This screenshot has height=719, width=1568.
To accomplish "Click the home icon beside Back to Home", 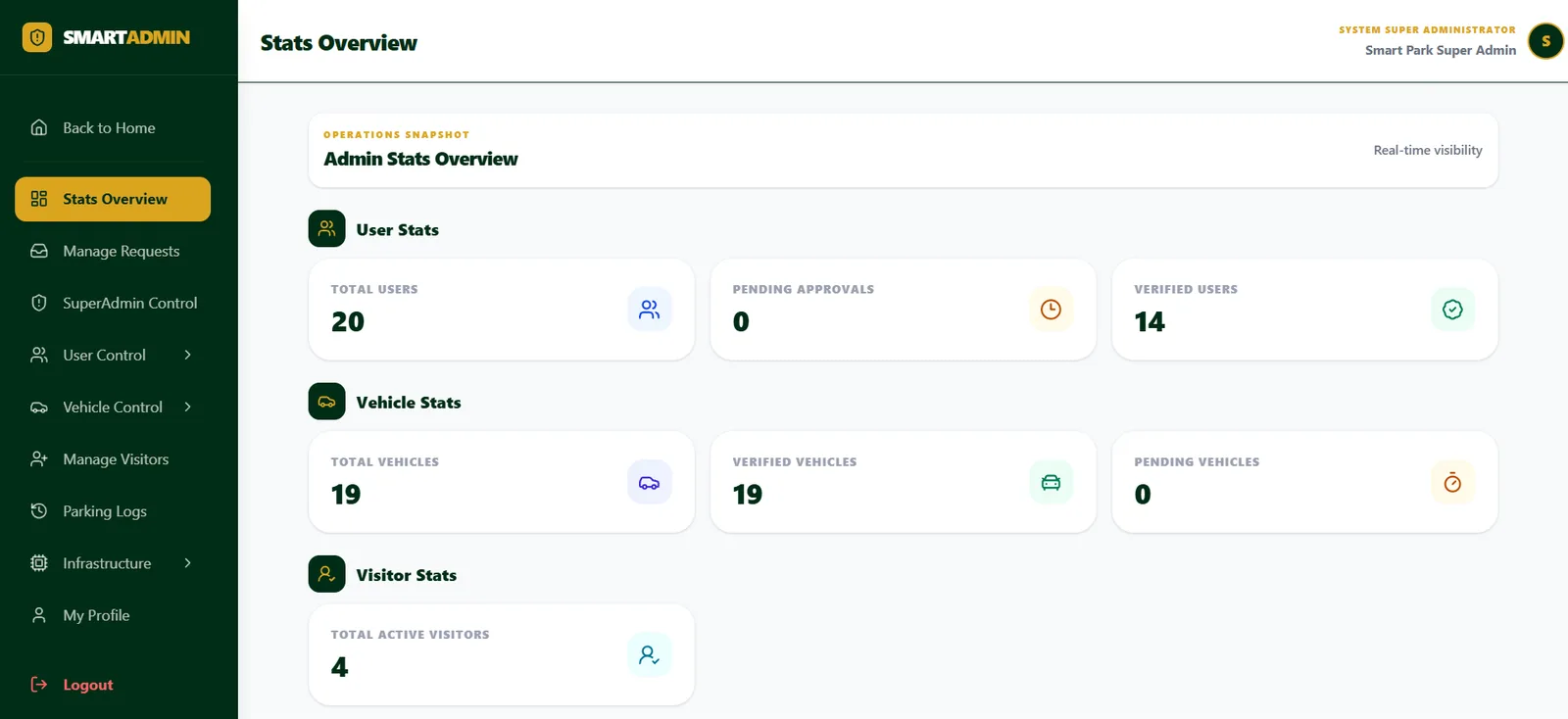I will tap(39, 127).
